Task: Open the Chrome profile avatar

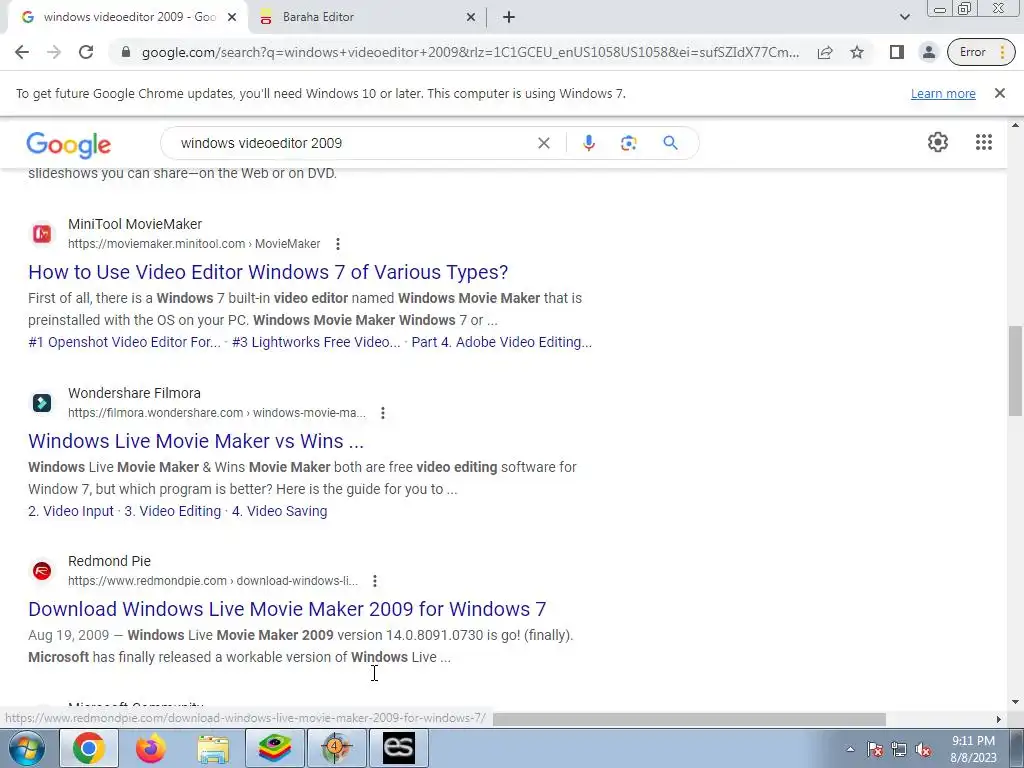Action: coord(928,52)
